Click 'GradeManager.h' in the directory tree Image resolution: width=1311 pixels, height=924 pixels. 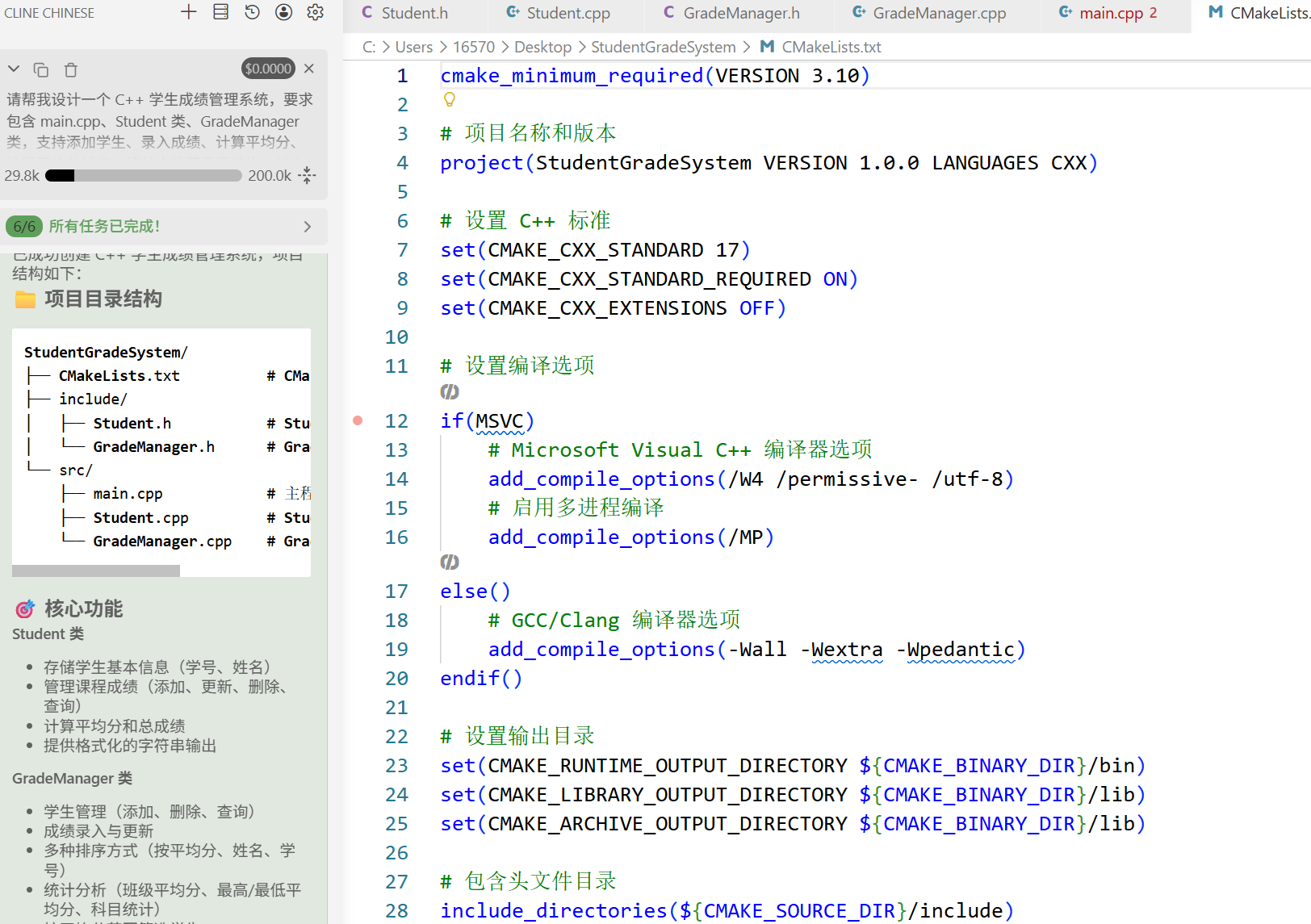tap(153, 447)
